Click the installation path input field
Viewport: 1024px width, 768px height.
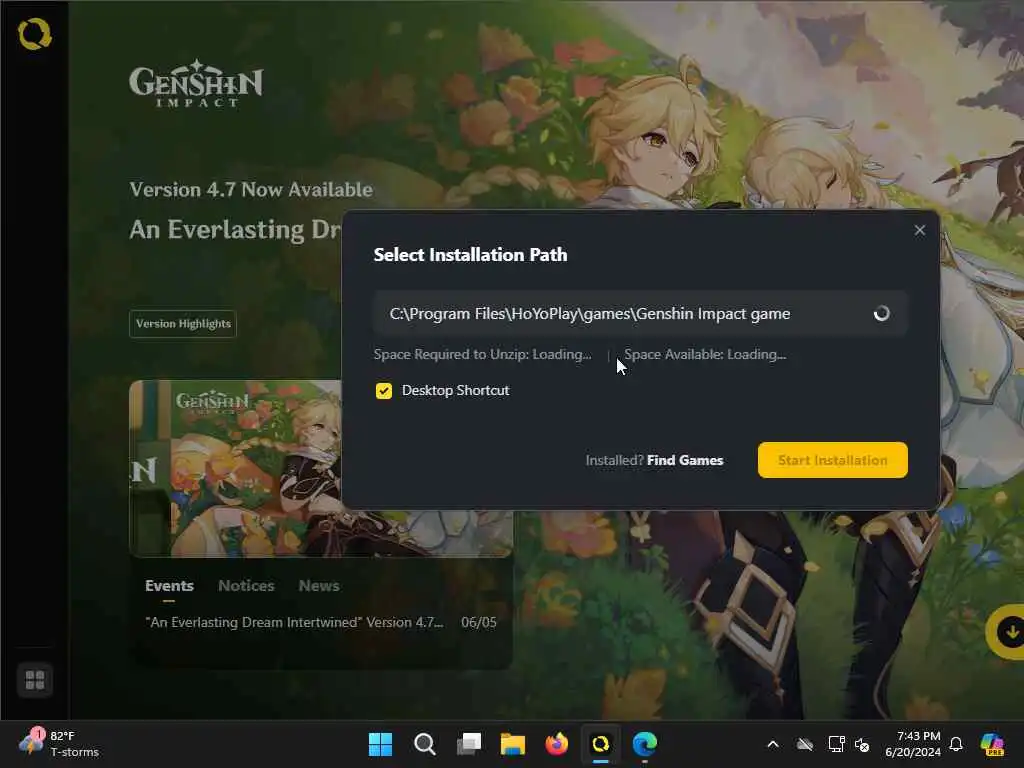[x=640, y=313]
